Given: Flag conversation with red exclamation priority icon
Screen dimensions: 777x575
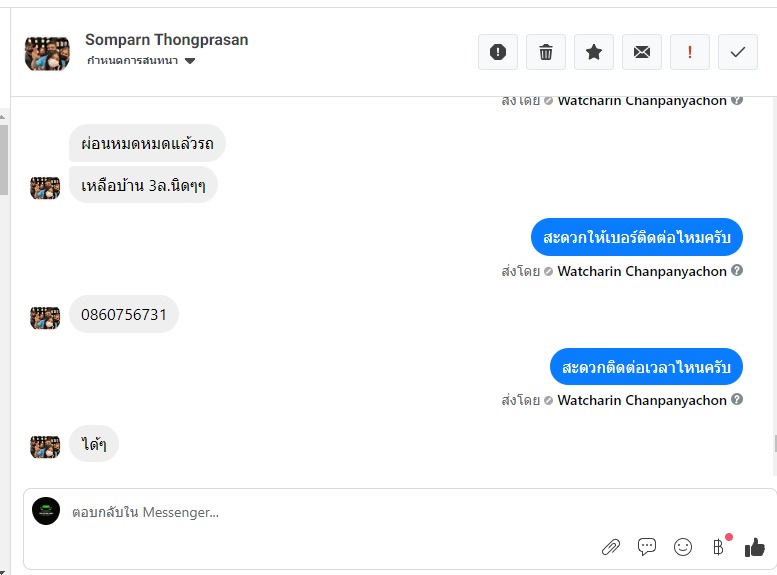Looking at the screenshot, I should (x=690, y=52).
